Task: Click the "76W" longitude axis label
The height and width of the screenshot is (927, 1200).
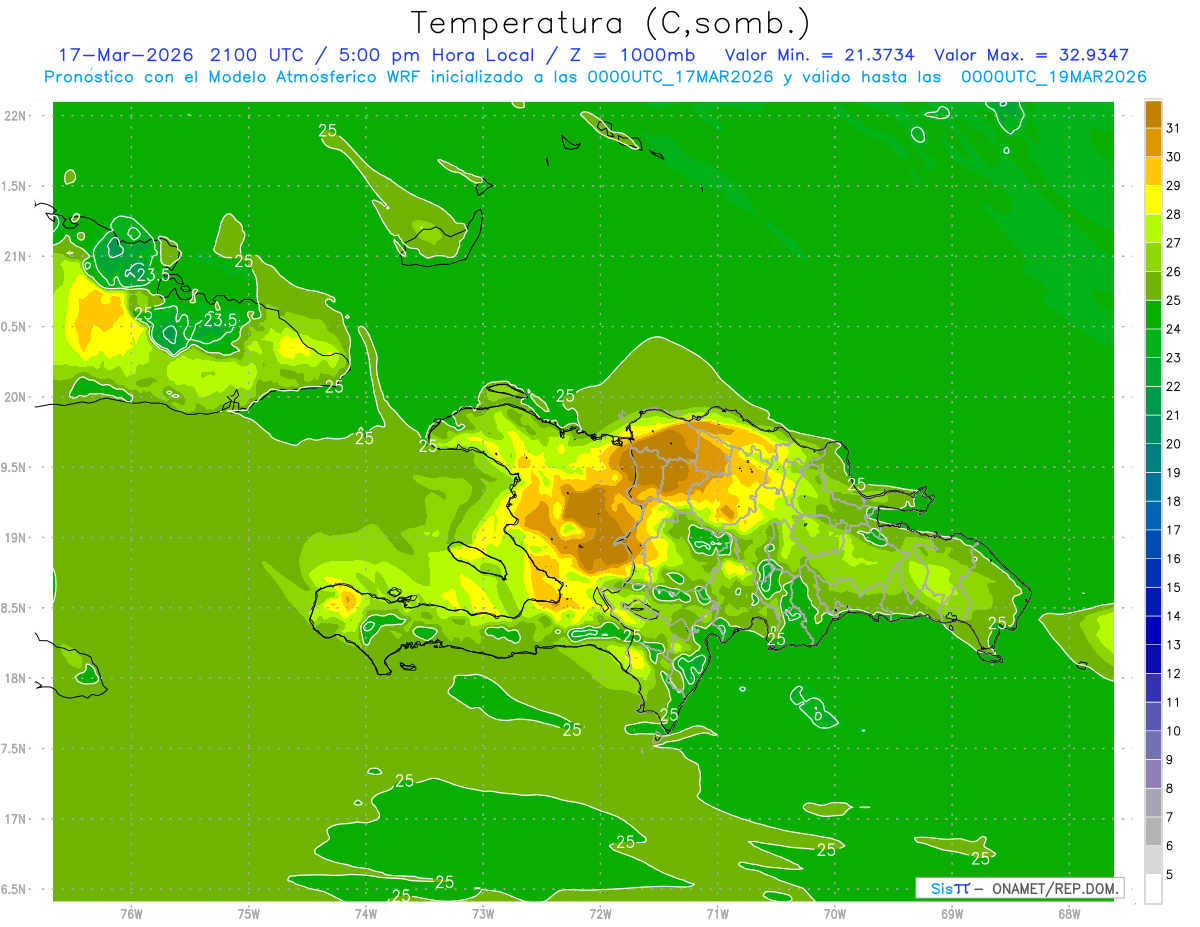Action: 131,914
